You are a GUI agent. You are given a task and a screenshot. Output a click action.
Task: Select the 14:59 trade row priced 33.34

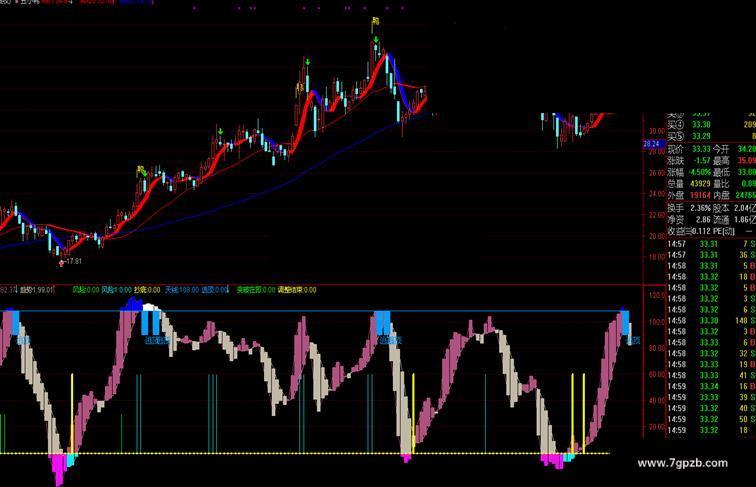coord(711,386)
